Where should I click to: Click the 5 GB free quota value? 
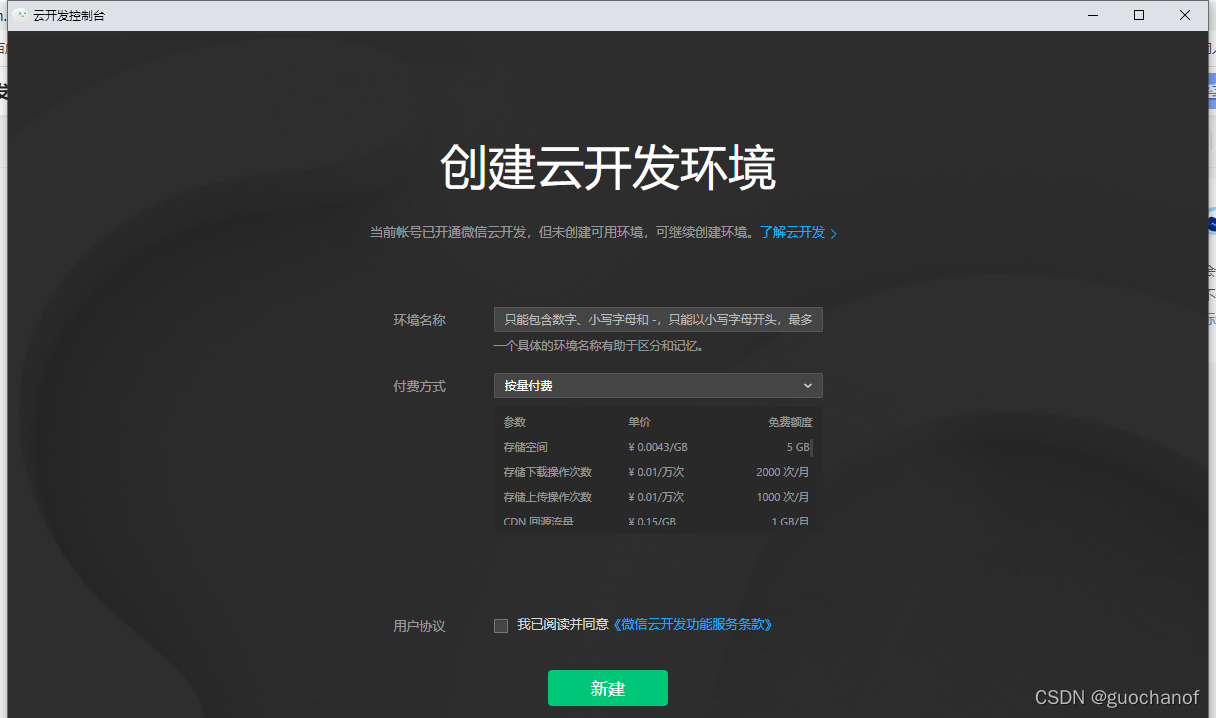pyautogui.click(x=798, y=448)
